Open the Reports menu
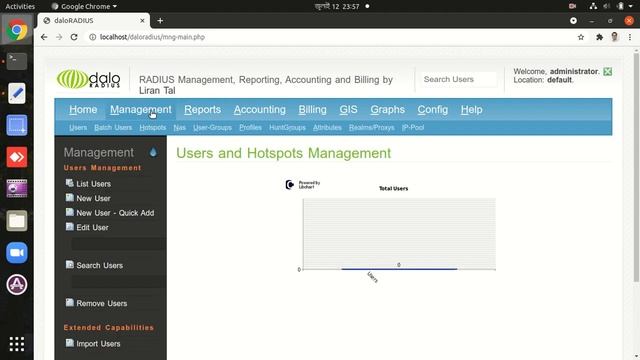Image resolution: width=640 pixels, height=360 pixels. (202, 109)
